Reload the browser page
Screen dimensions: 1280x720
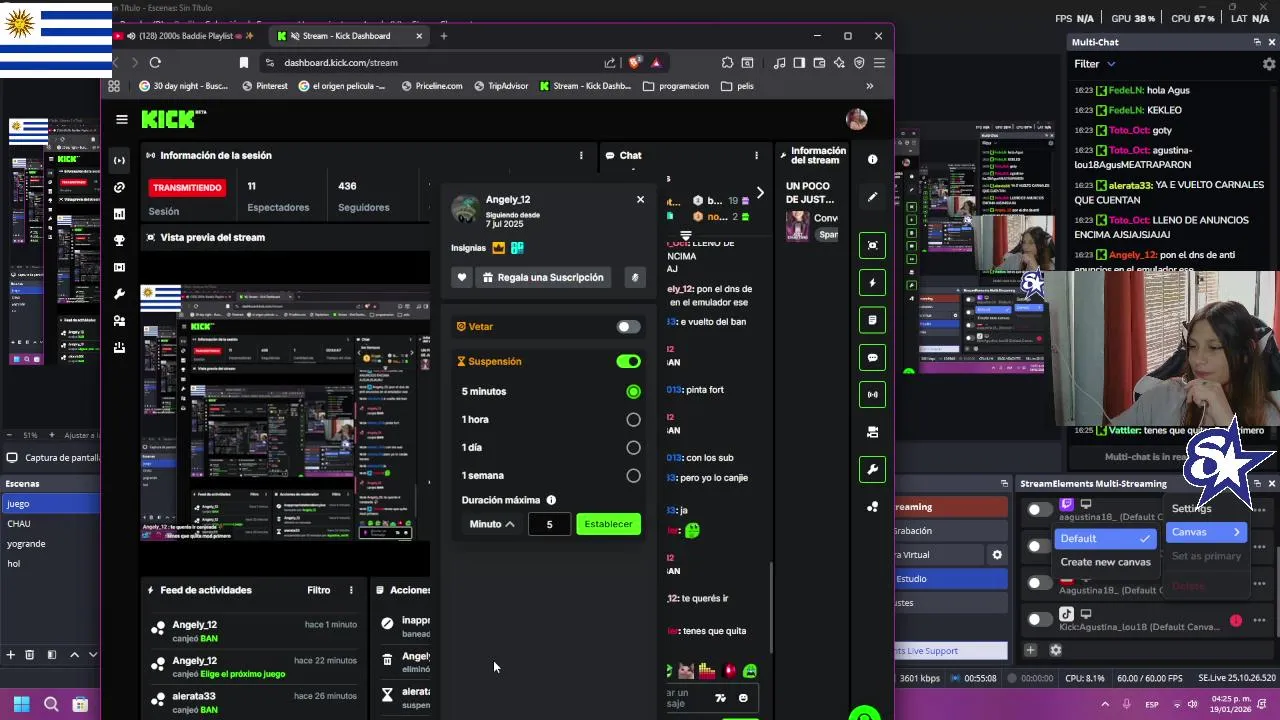(x=155, y=63)
